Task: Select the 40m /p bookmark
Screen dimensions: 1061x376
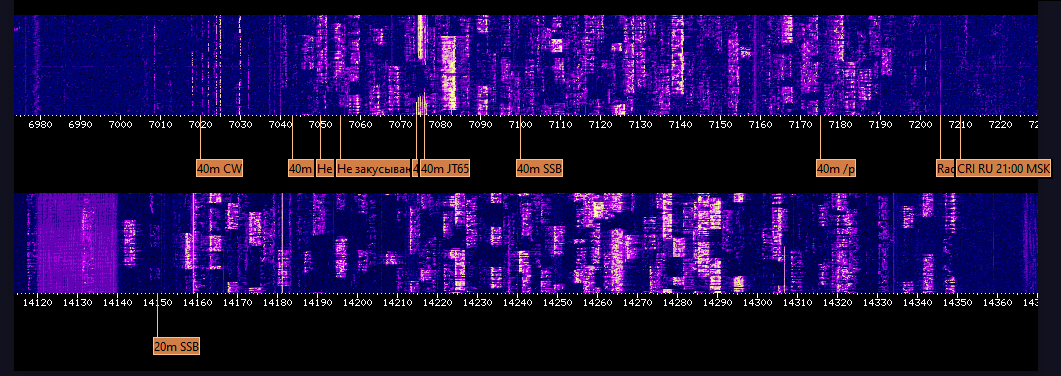Action: [x=836, y=168]
